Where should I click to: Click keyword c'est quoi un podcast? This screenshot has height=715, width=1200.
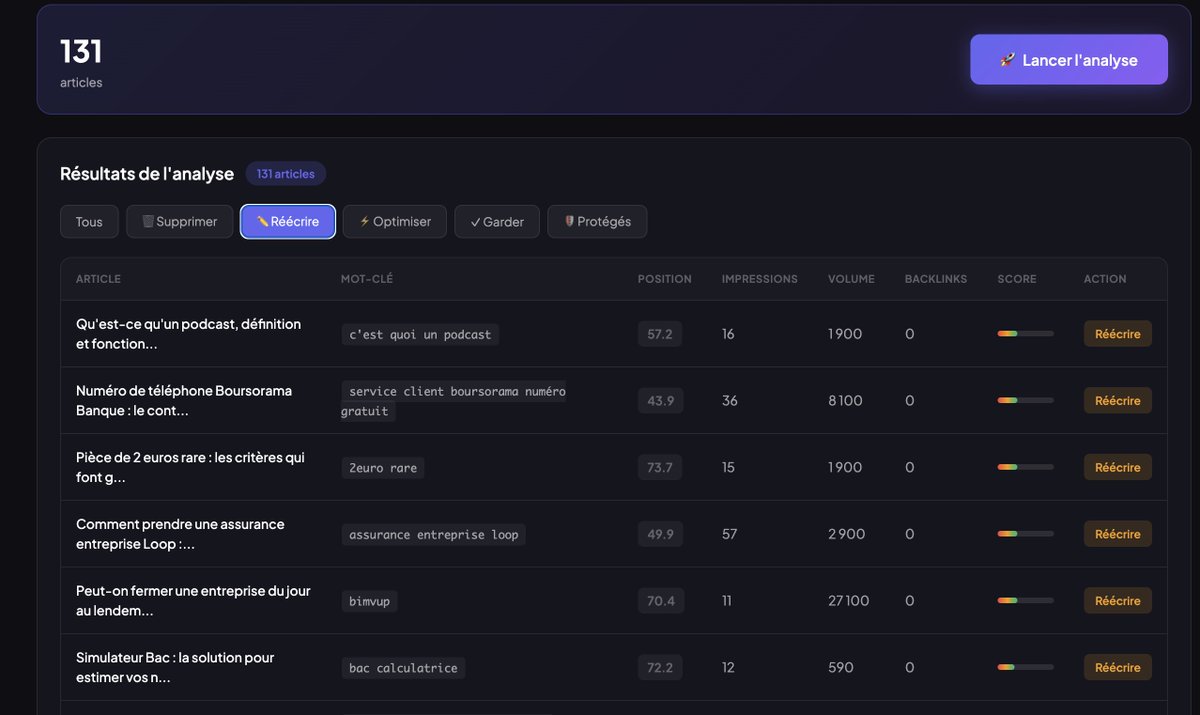point(420,334)
